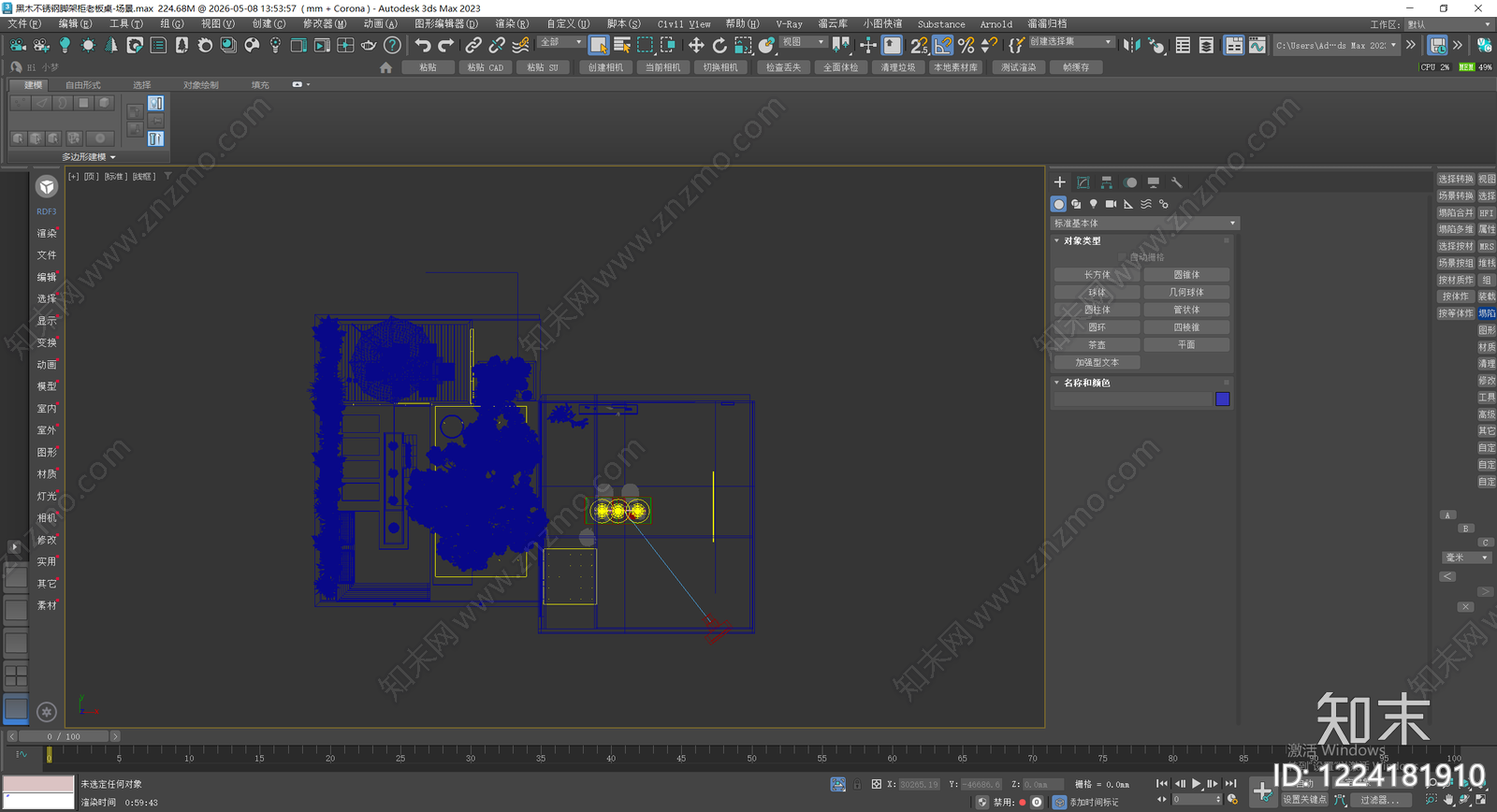The image size is (1497, 812).
Task: Open the Curve Editor icon
Action: click(1257, 45)
